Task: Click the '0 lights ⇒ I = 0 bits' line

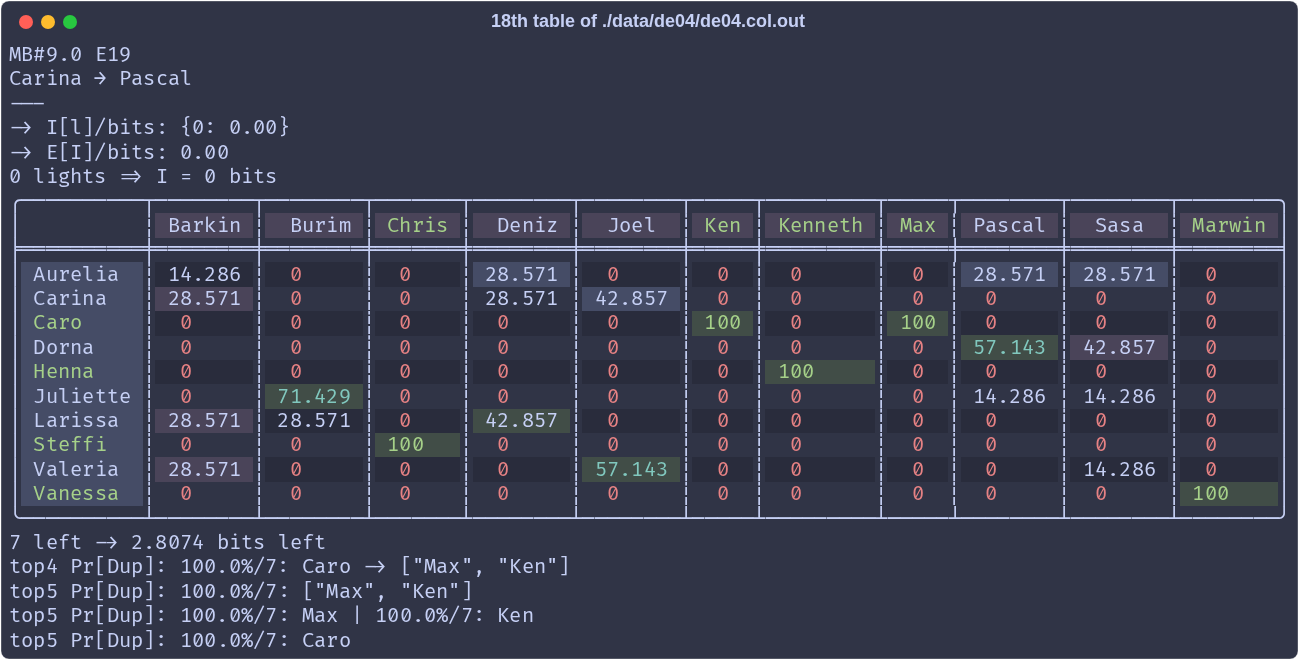Action: [143, 176]
